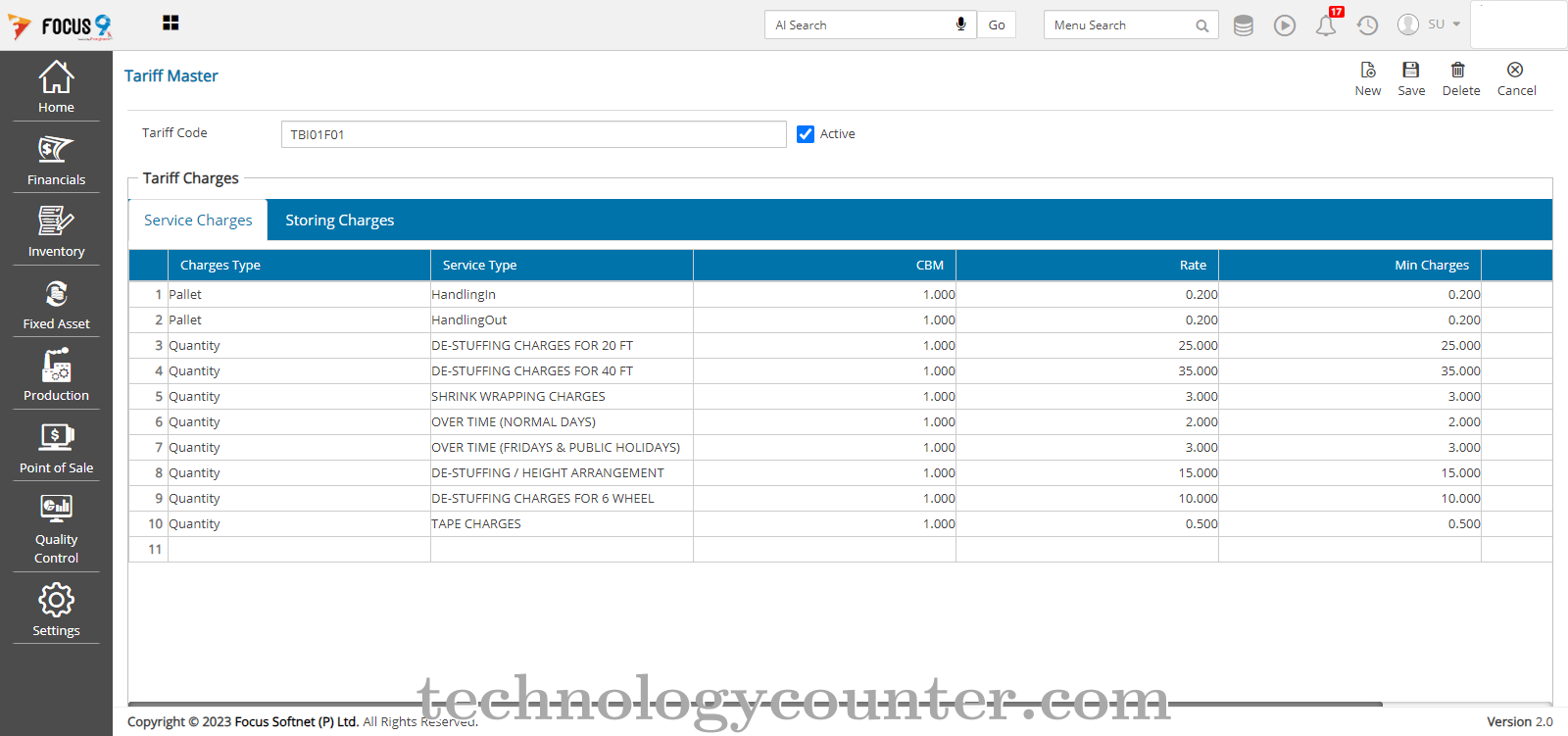Select OVER TIME (FRIDAYS & PUBLIC HOLIDAYS) cell

point(562,447)
